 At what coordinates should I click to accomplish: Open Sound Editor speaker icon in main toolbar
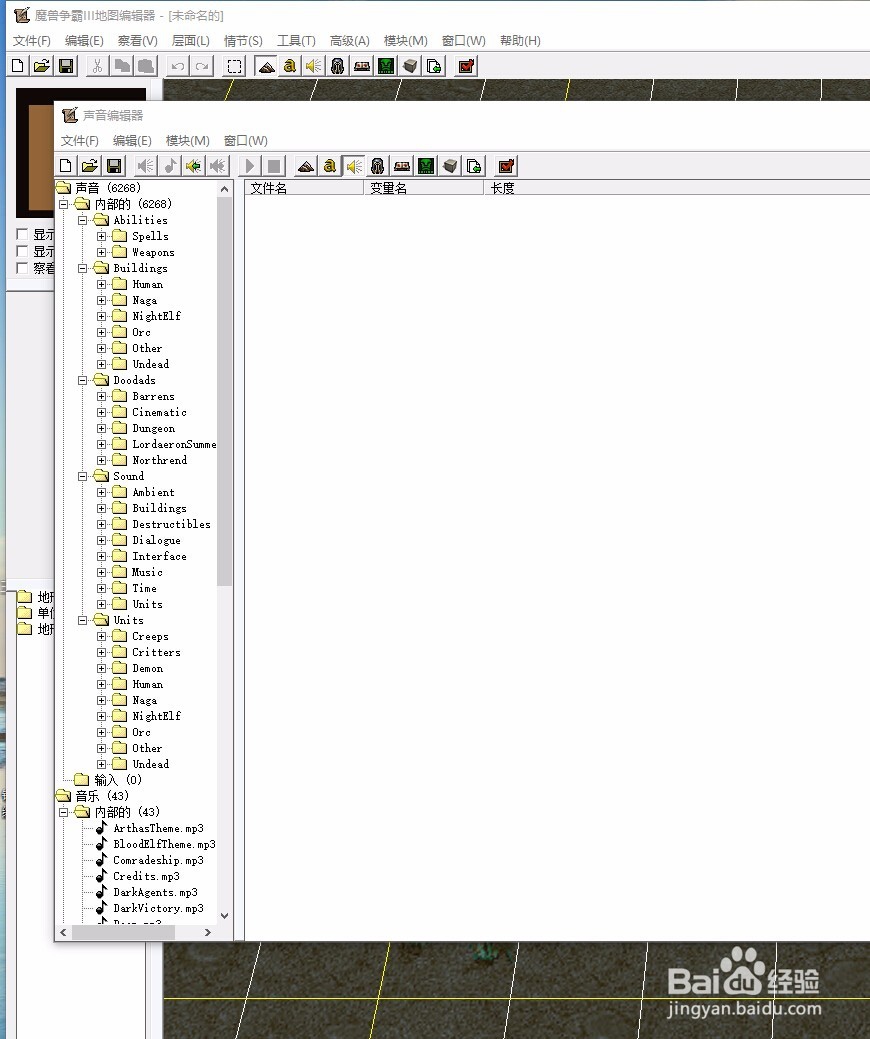pos(313,66)
